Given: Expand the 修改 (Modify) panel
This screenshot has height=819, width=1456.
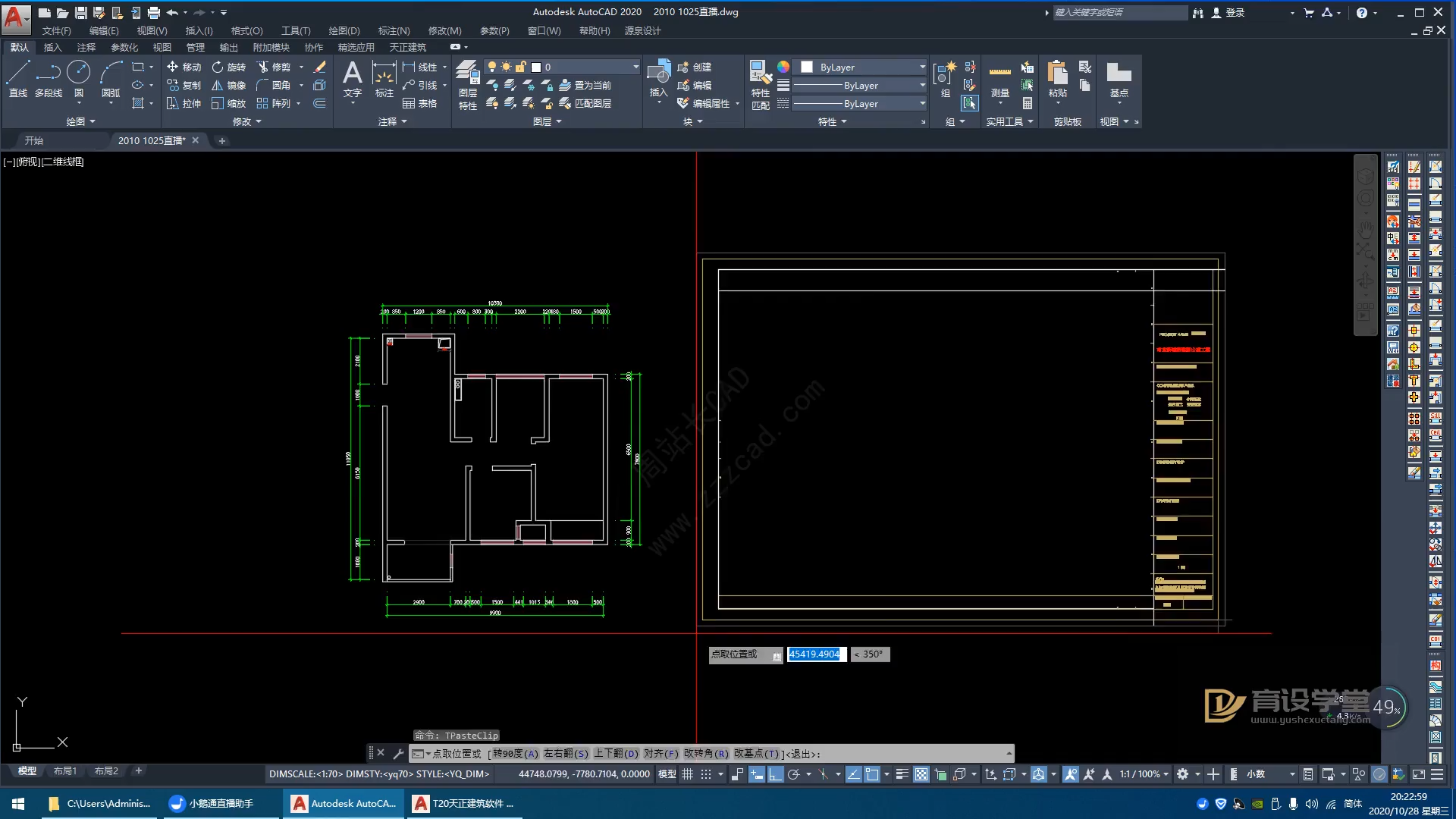Looking at the screenshot, I should point(246,121).
